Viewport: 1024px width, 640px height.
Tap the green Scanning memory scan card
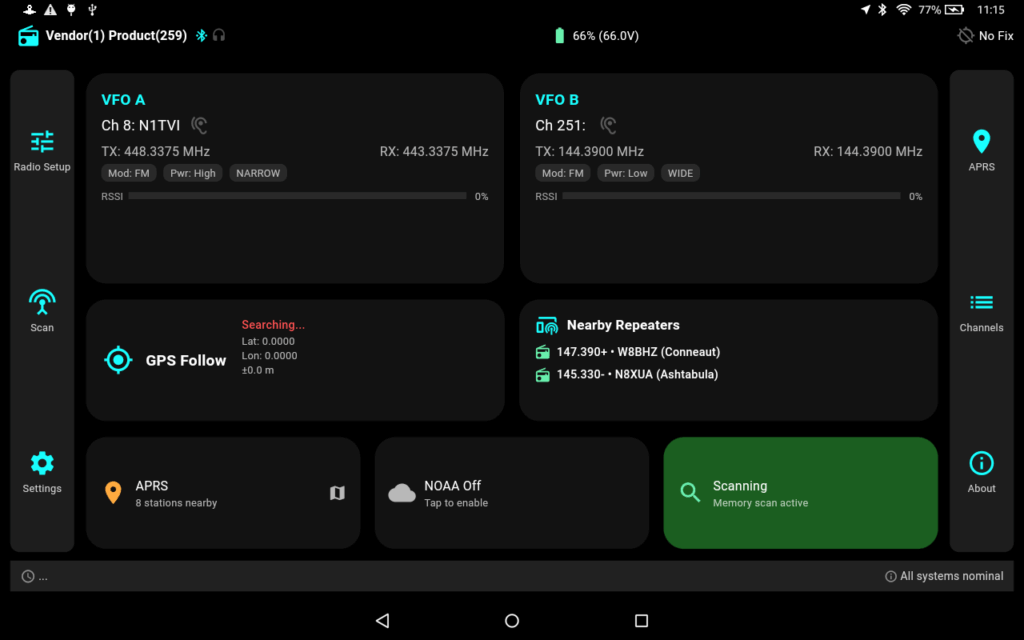tap(801, 493)
